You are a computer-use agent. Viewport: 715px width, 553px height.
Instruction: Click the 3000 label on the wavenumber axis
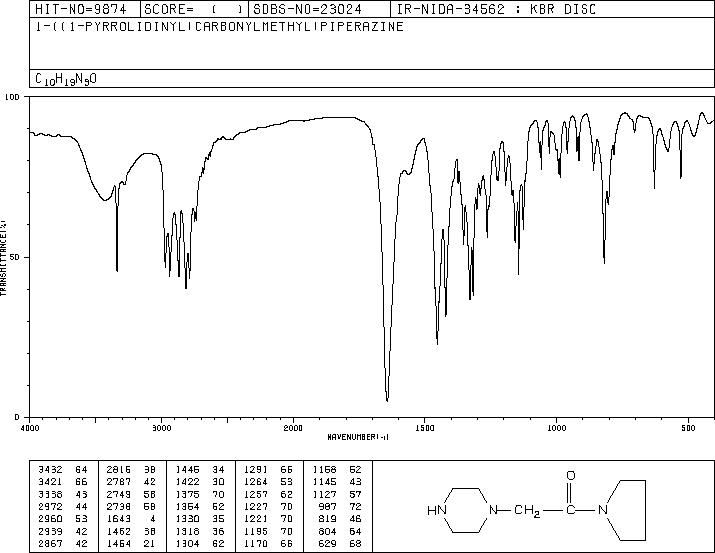(x=161, y=428)
